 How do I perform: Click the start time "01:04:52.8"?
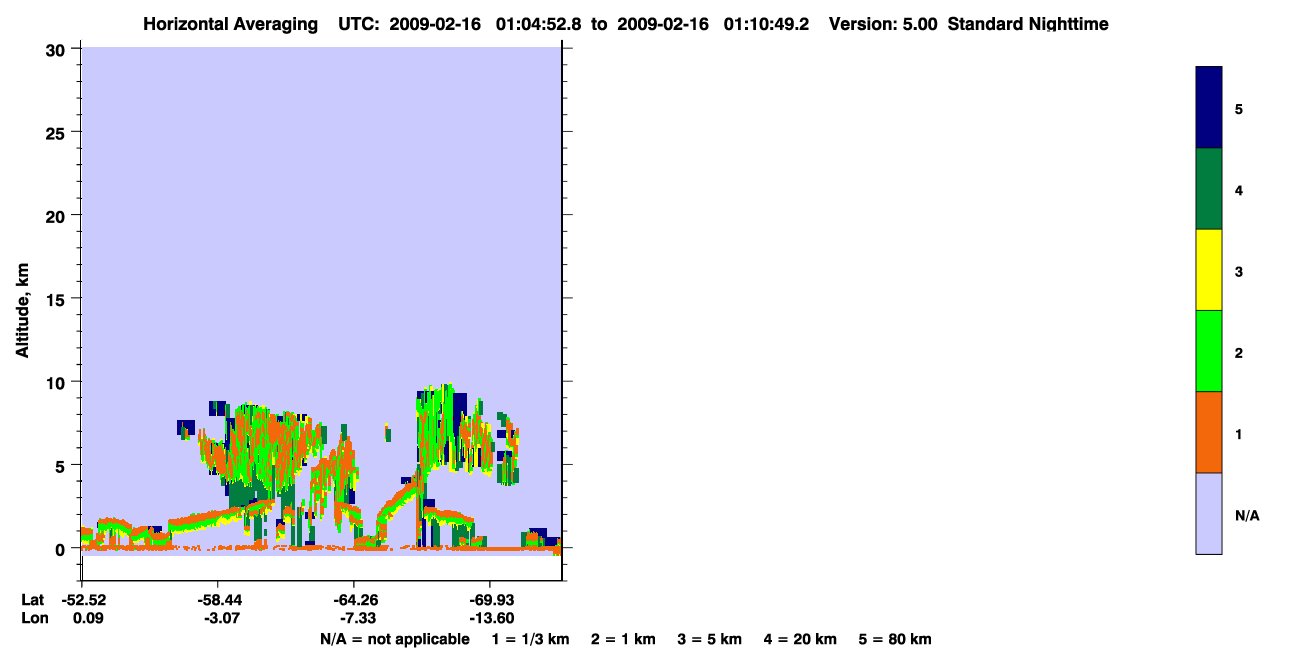point(538,24)
